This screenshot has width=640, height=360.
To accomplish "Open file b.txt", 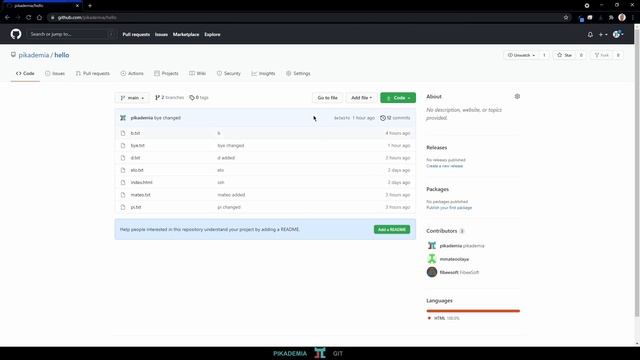I will pyautogui.click(x=135, y=133).
